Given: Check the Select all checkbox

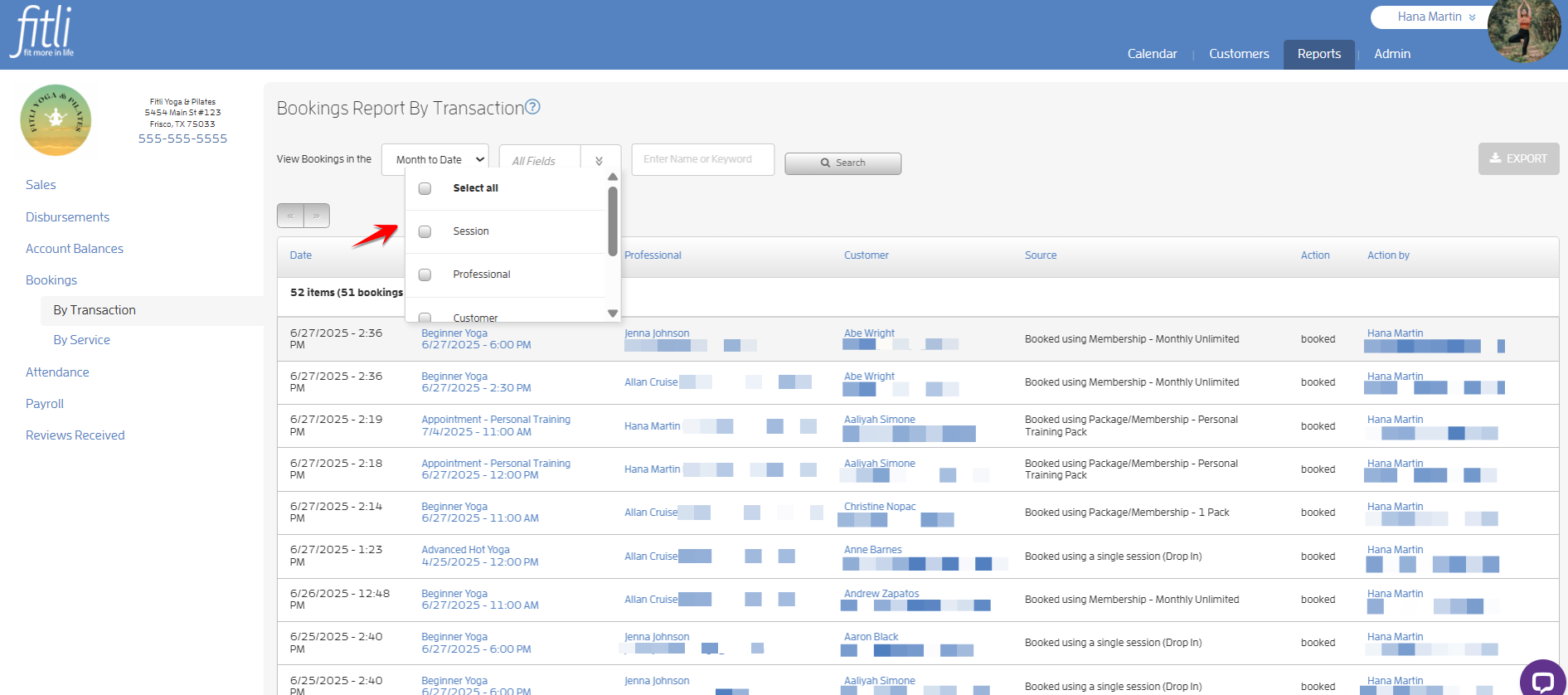Looking at the screenshot, I should click(425, 188).
